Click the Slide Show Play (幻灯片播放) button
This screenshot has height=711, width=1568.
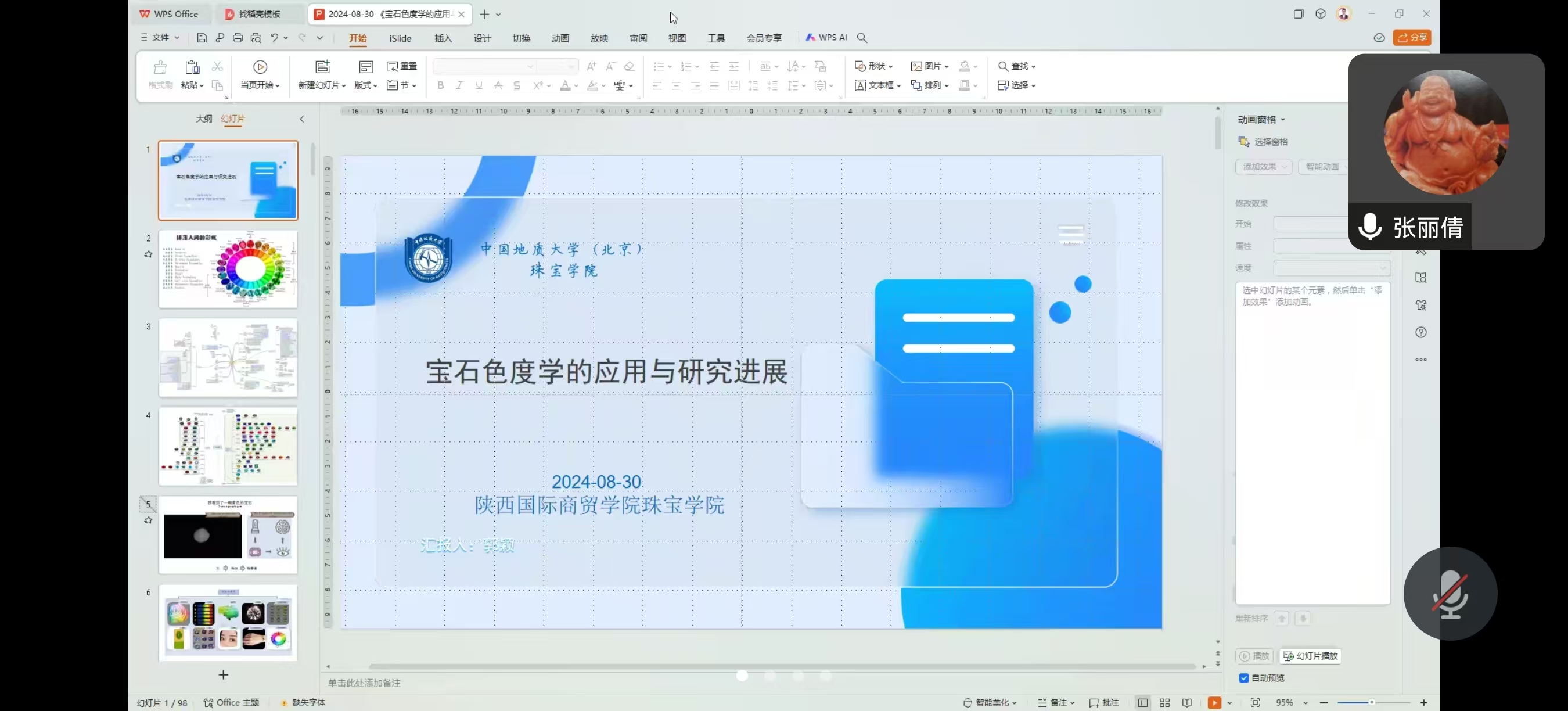coord(1311,656)
